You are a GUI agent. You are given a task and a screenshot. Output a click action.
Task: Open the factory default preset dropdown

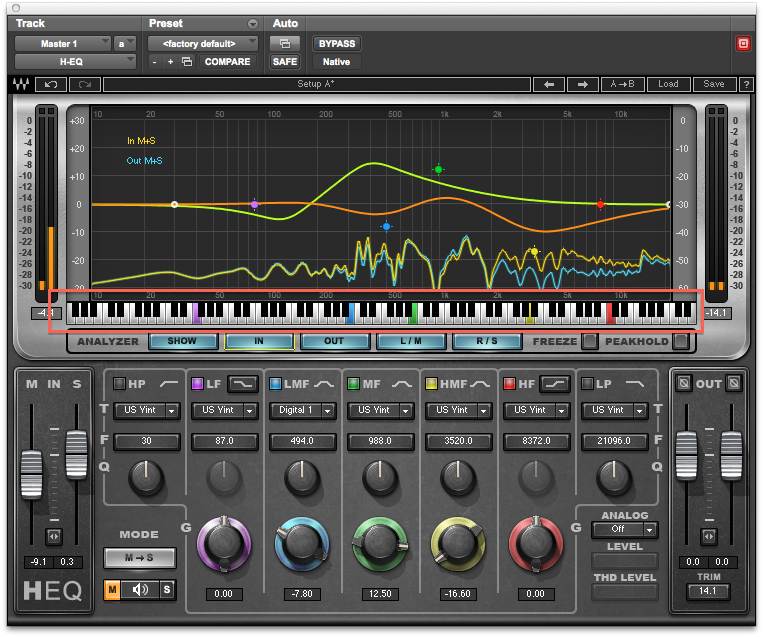tap(202, 44)
